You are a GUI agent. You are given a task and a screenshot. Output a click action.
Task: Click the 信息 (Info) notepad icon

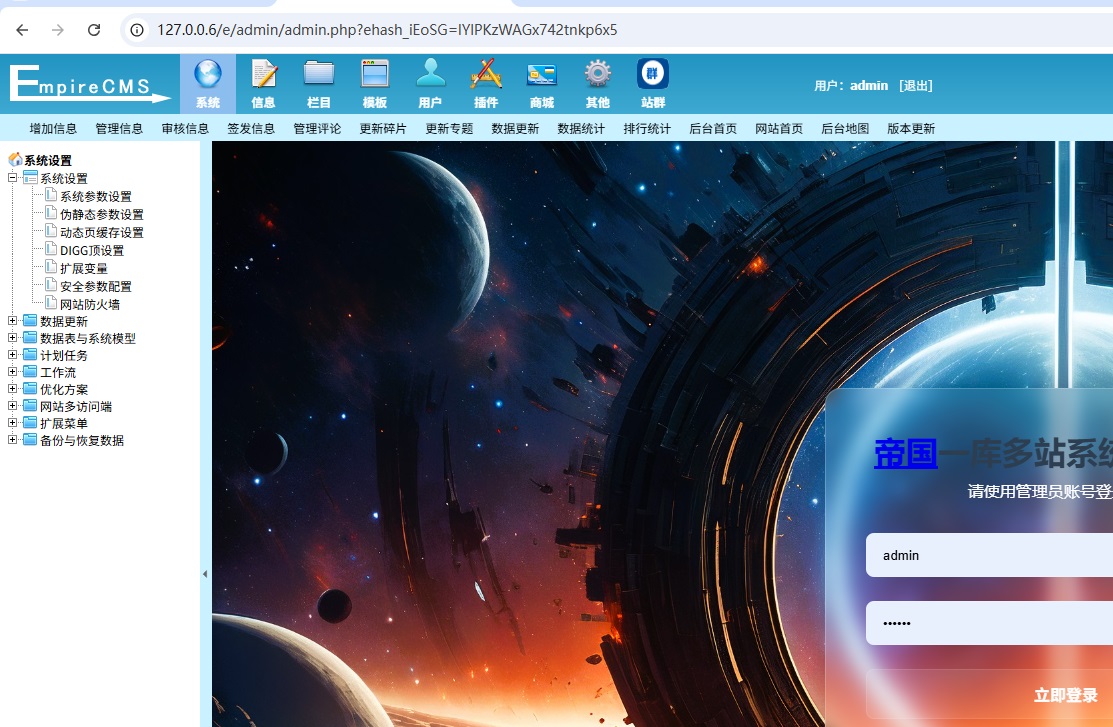click(264, 75)
